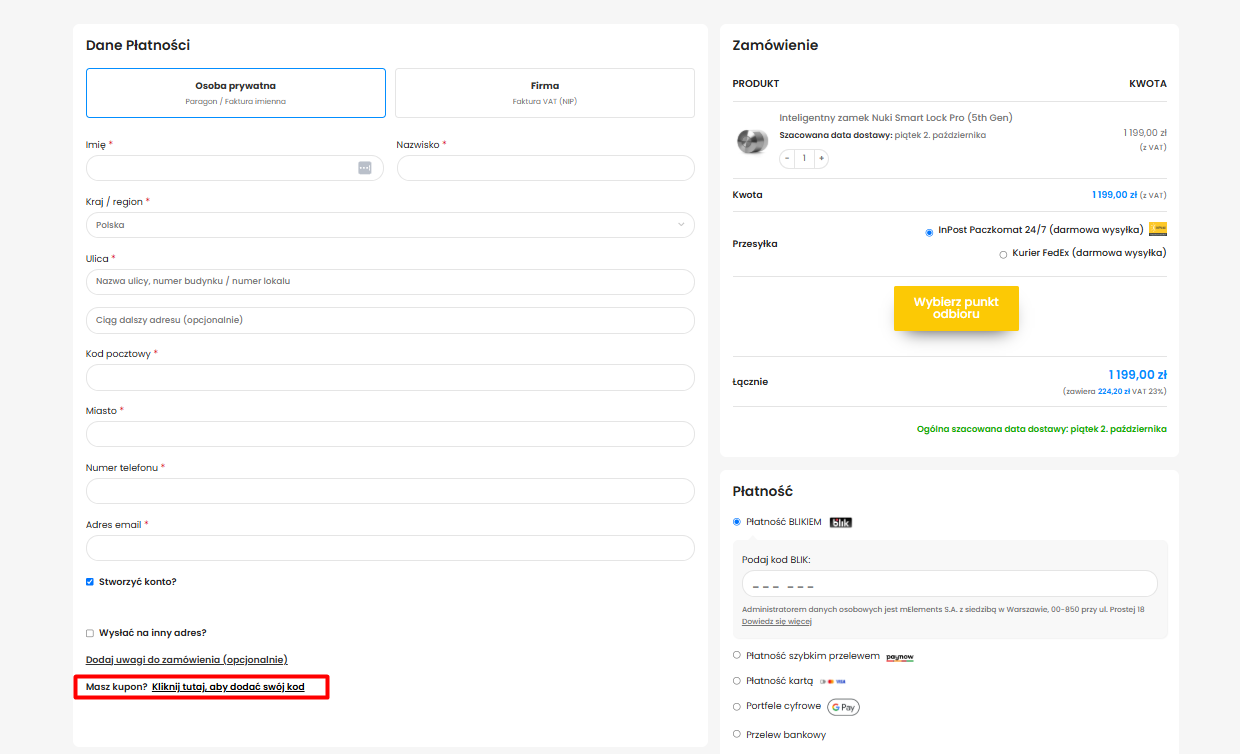Enable the Wysłać na inny adres checkbox

pos(90,633)
